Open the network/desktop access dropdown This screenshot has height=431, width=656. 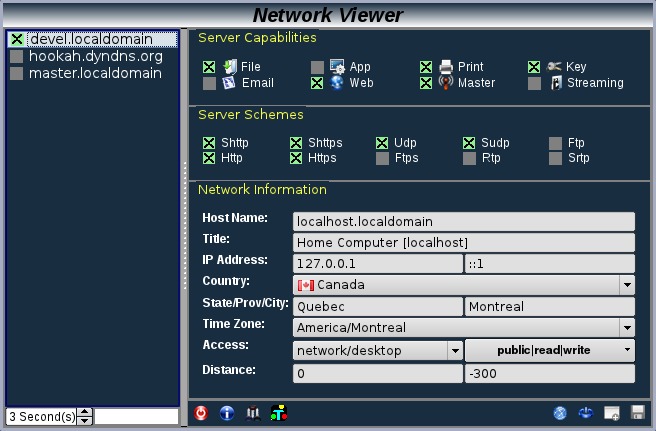454,351
